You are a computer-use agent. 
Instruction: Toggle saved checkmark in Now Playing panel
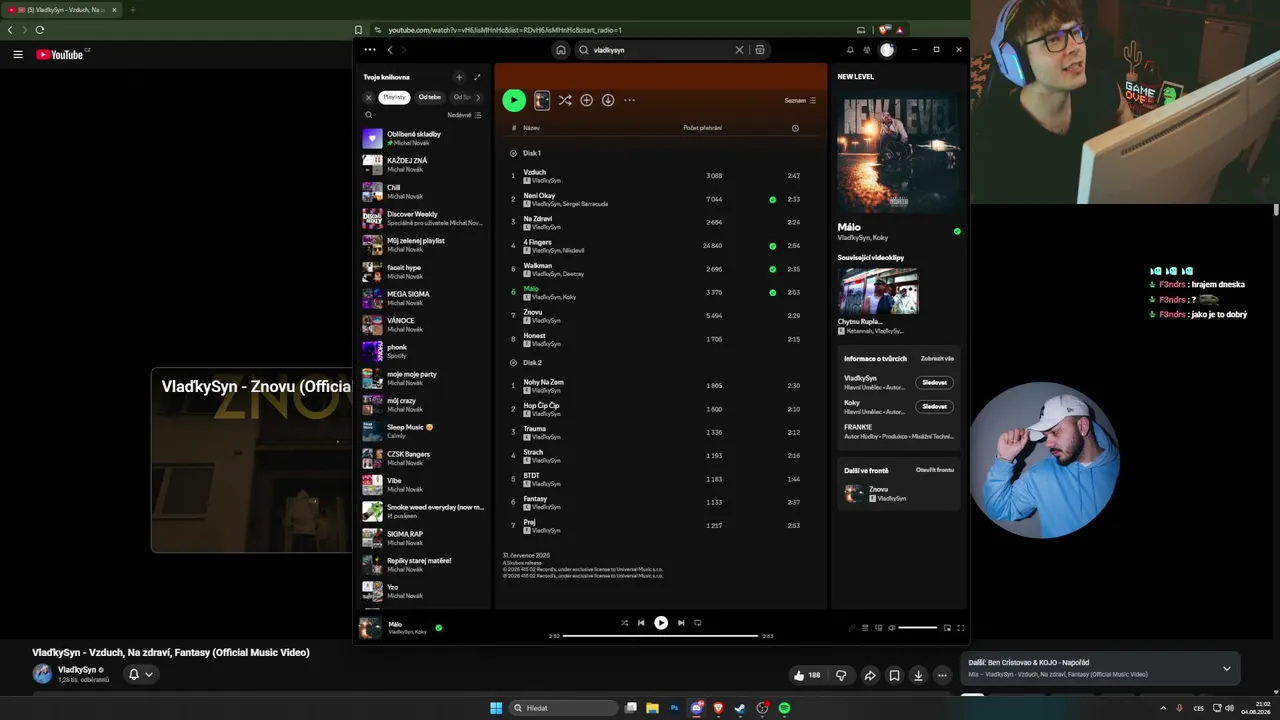pos(957,231)
